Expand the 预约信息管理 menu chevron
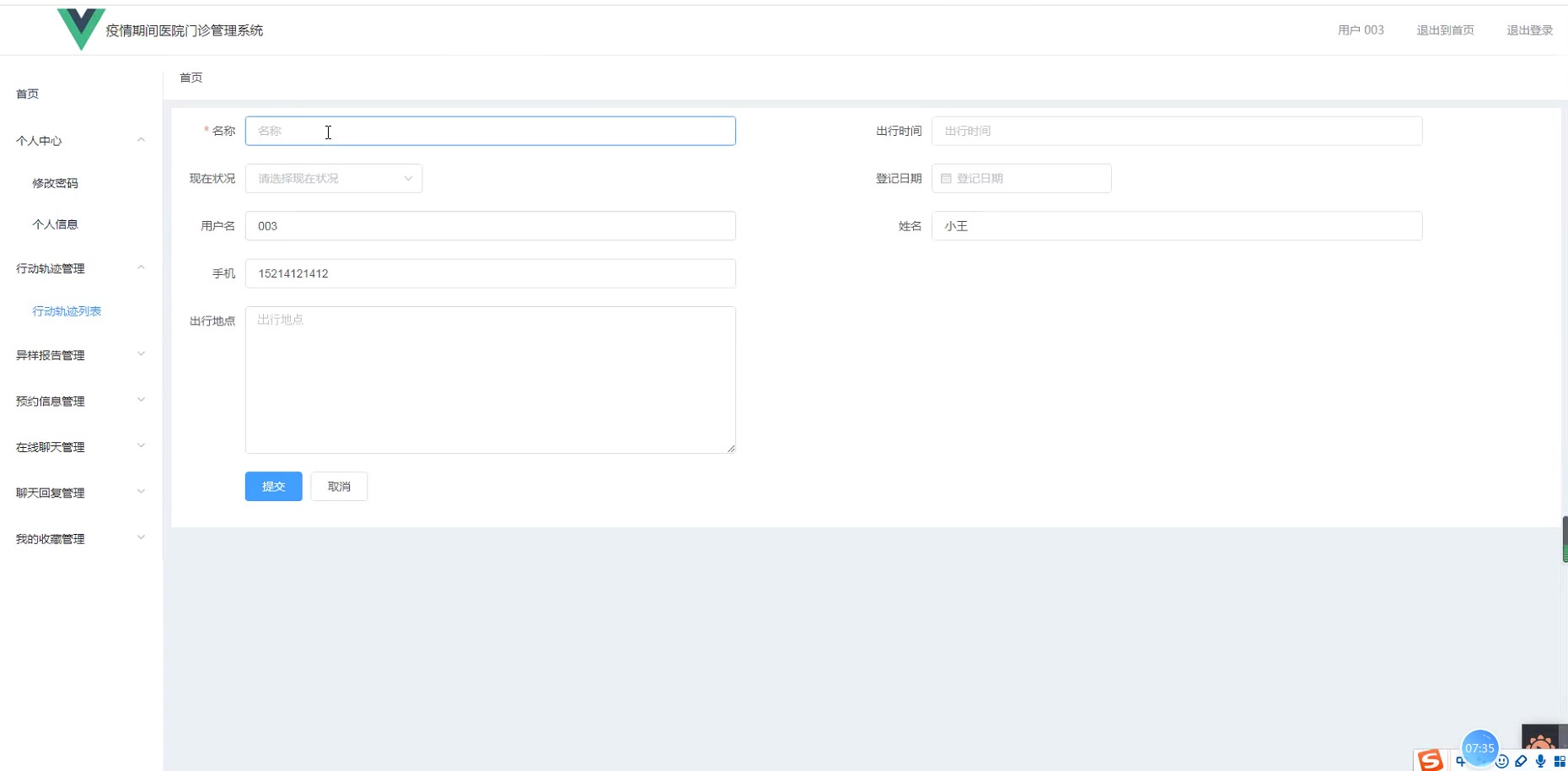The image size is (1568, 771). 141,400
